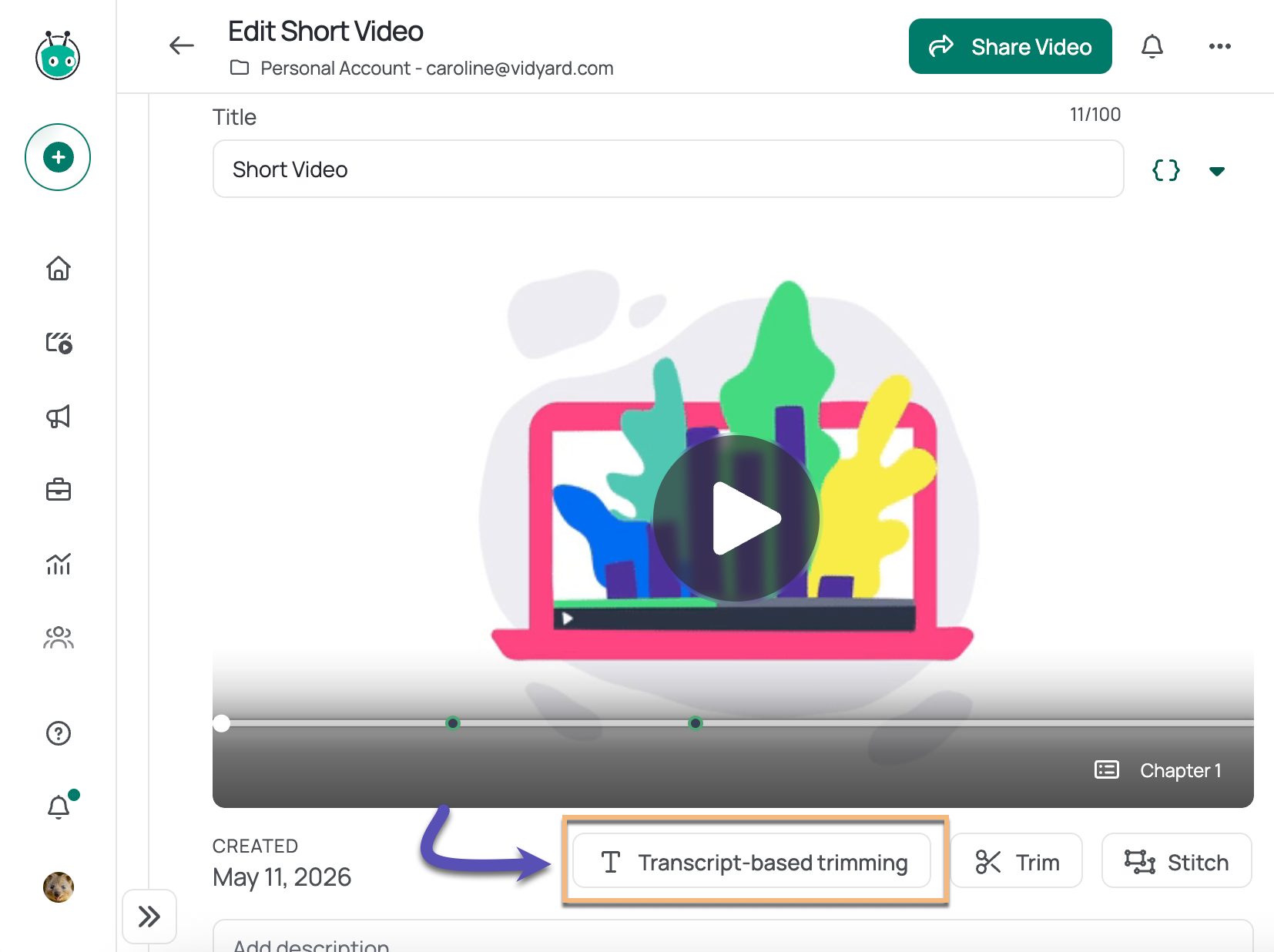
Task: Expand the sidebar with double chevron
Action: [149, 917]
